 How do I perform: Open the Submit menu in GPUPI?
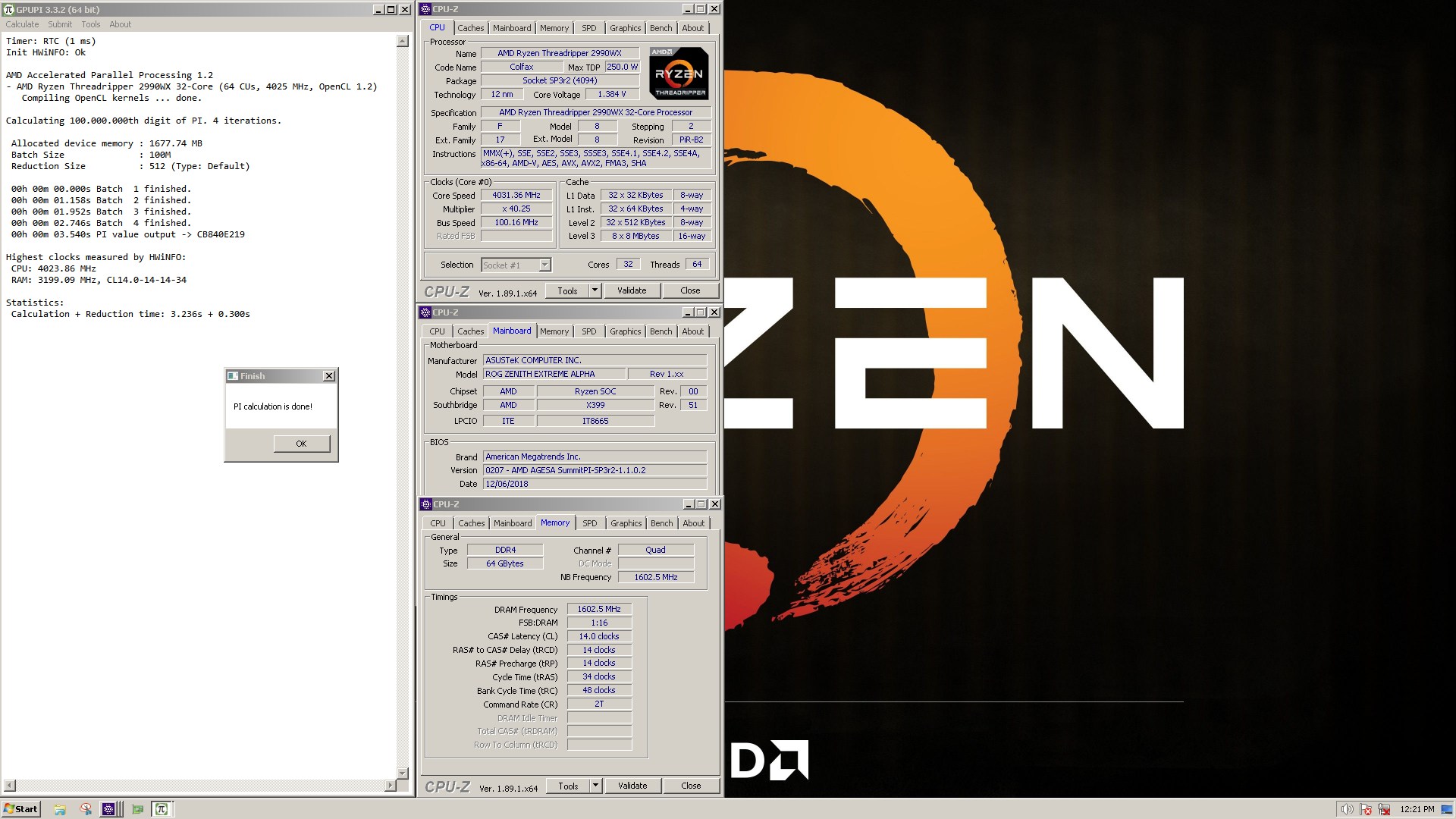click(60, 24)
